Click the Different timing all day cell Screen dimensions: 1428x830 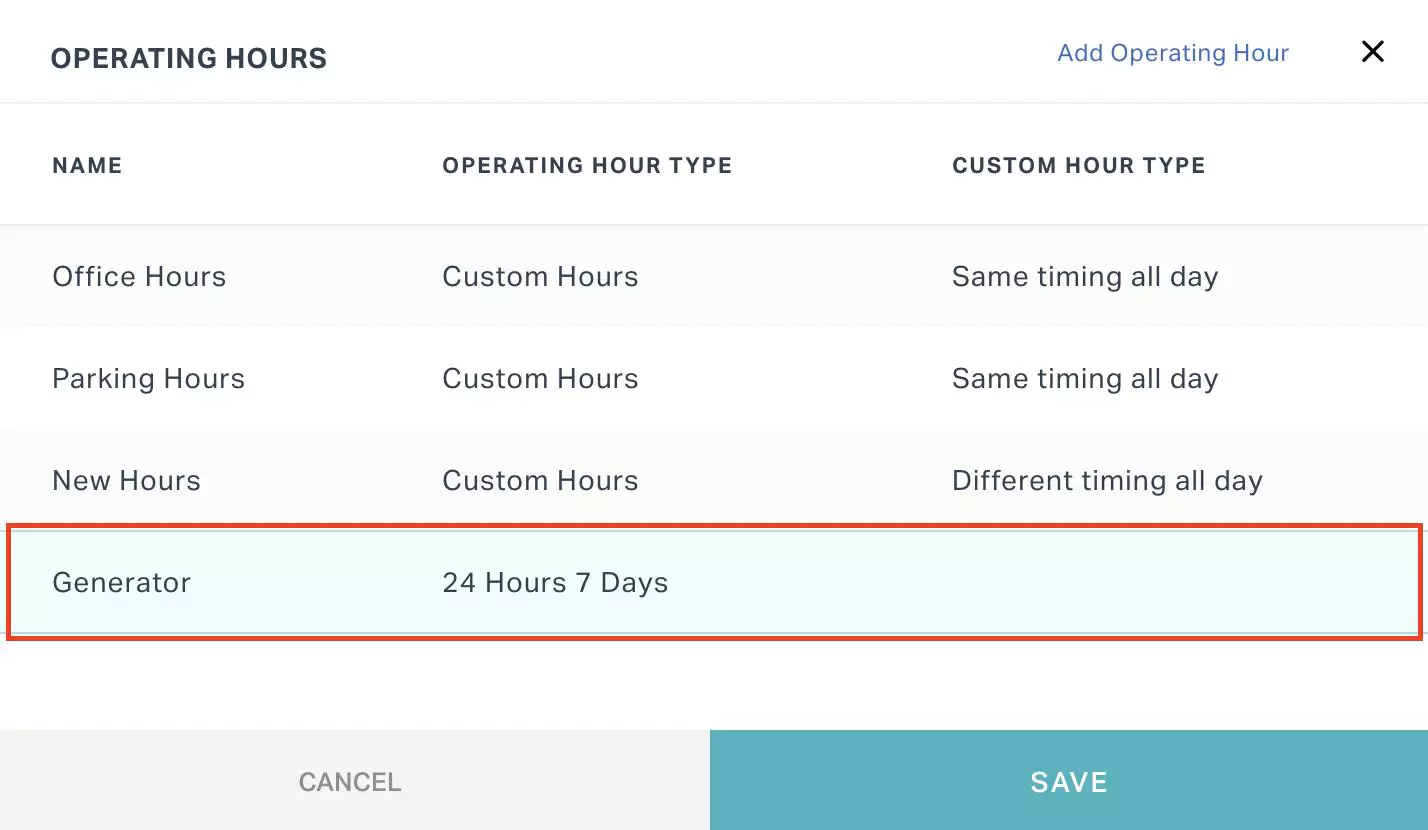click(1107, 481)
